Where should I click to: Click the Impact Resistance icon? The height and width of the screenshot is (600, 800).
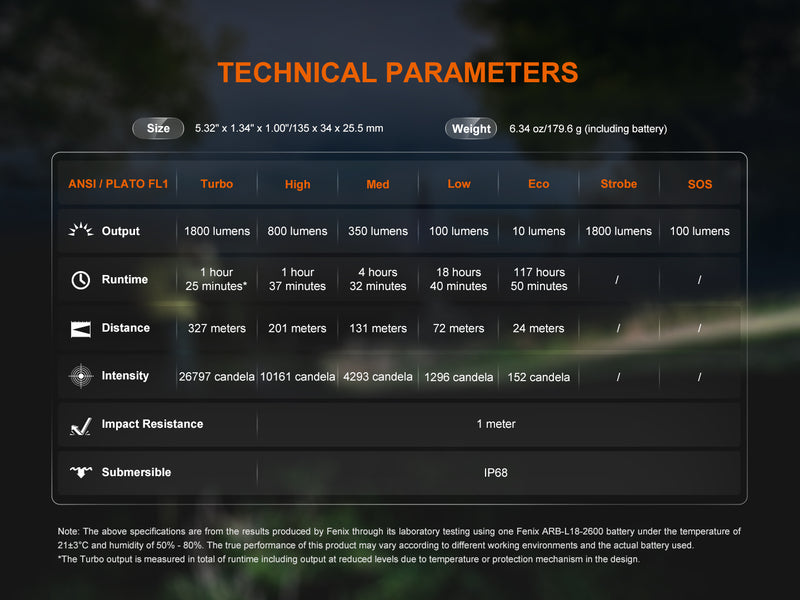coord(81,425)
